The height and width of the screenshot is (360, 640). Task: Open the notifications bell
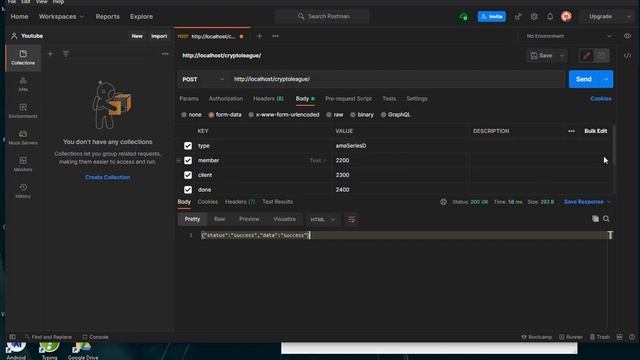pos(550,16)
